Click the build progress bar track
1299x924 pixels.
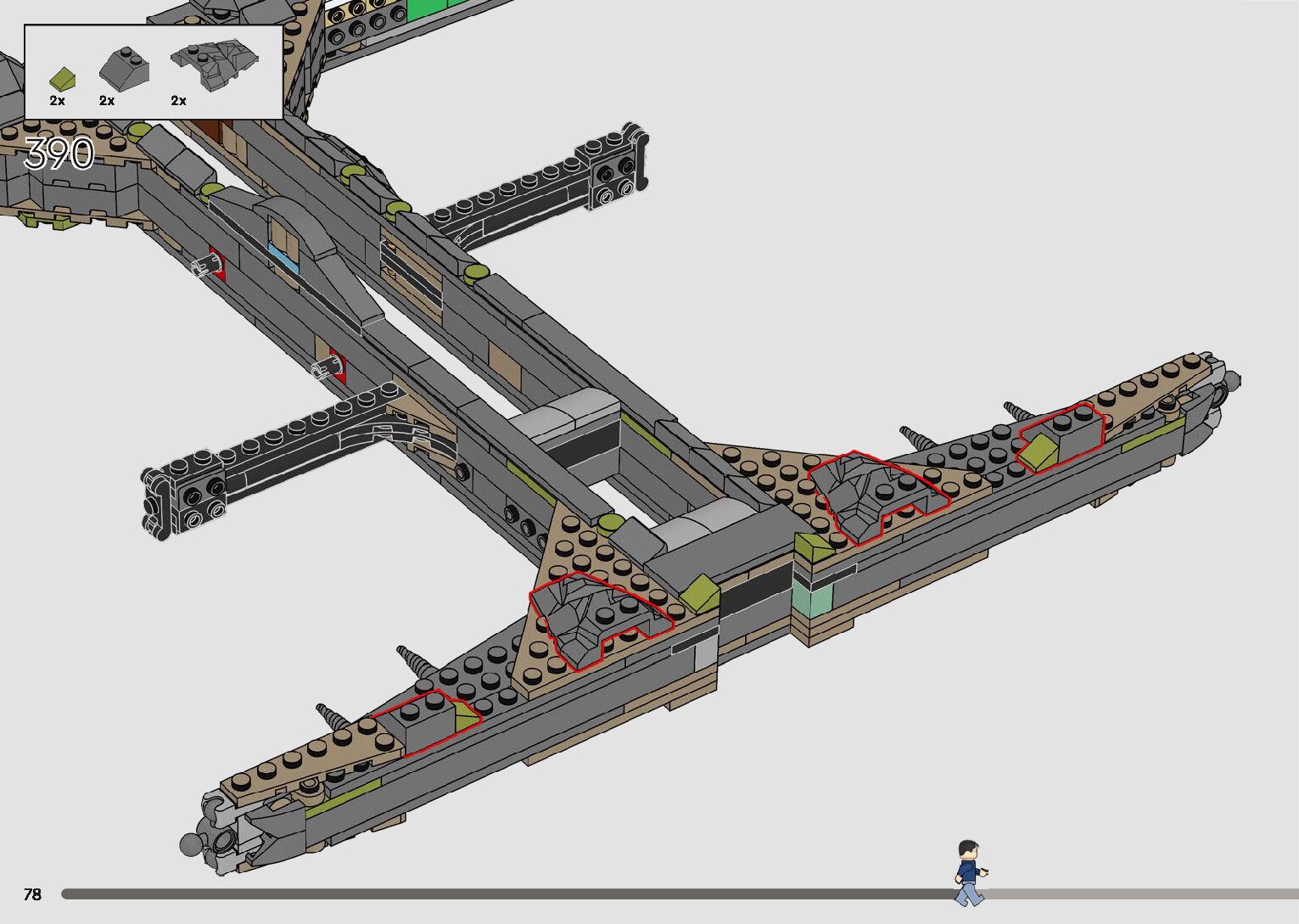coord(509,894)
